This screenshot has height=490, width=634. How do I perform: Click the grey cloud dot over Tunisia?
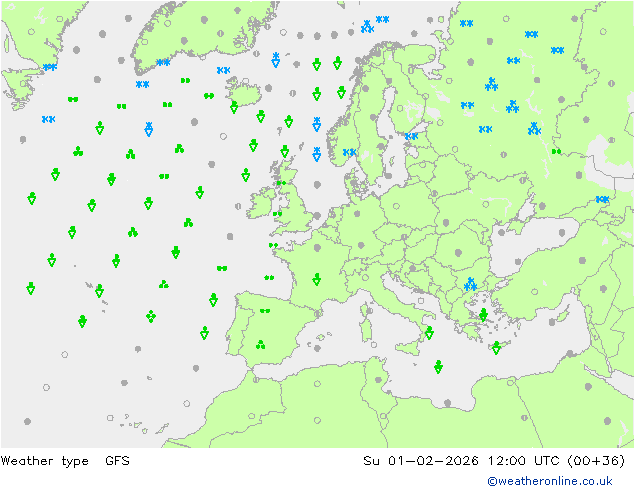point(378,380)
